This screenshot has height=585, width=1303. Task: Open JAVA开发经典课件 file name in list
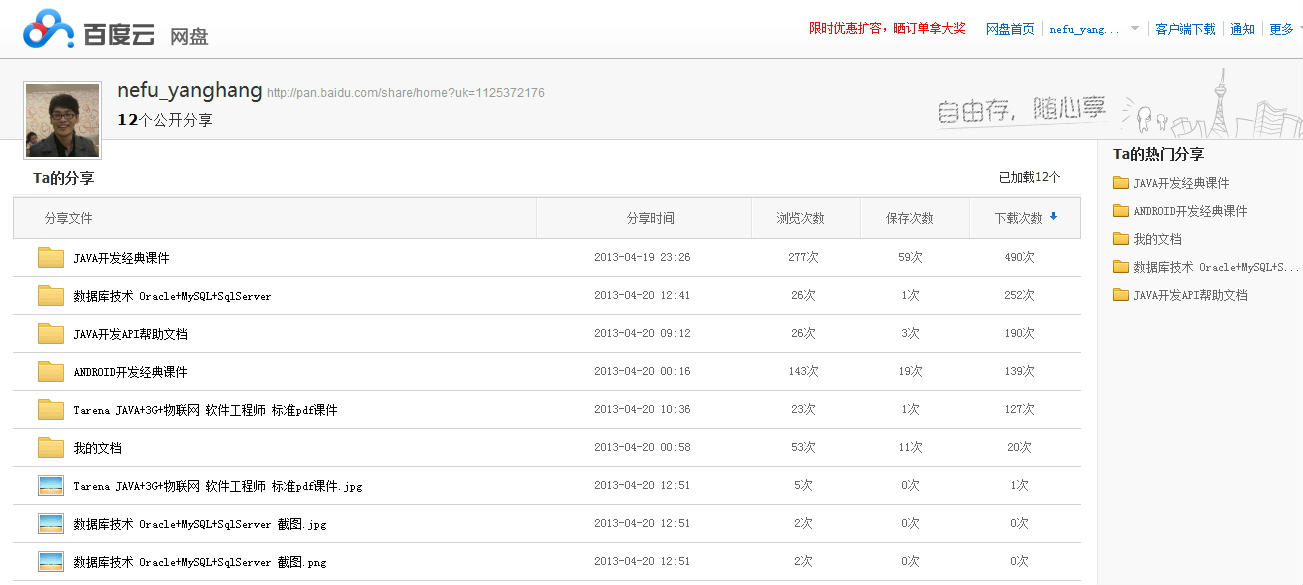121,258
